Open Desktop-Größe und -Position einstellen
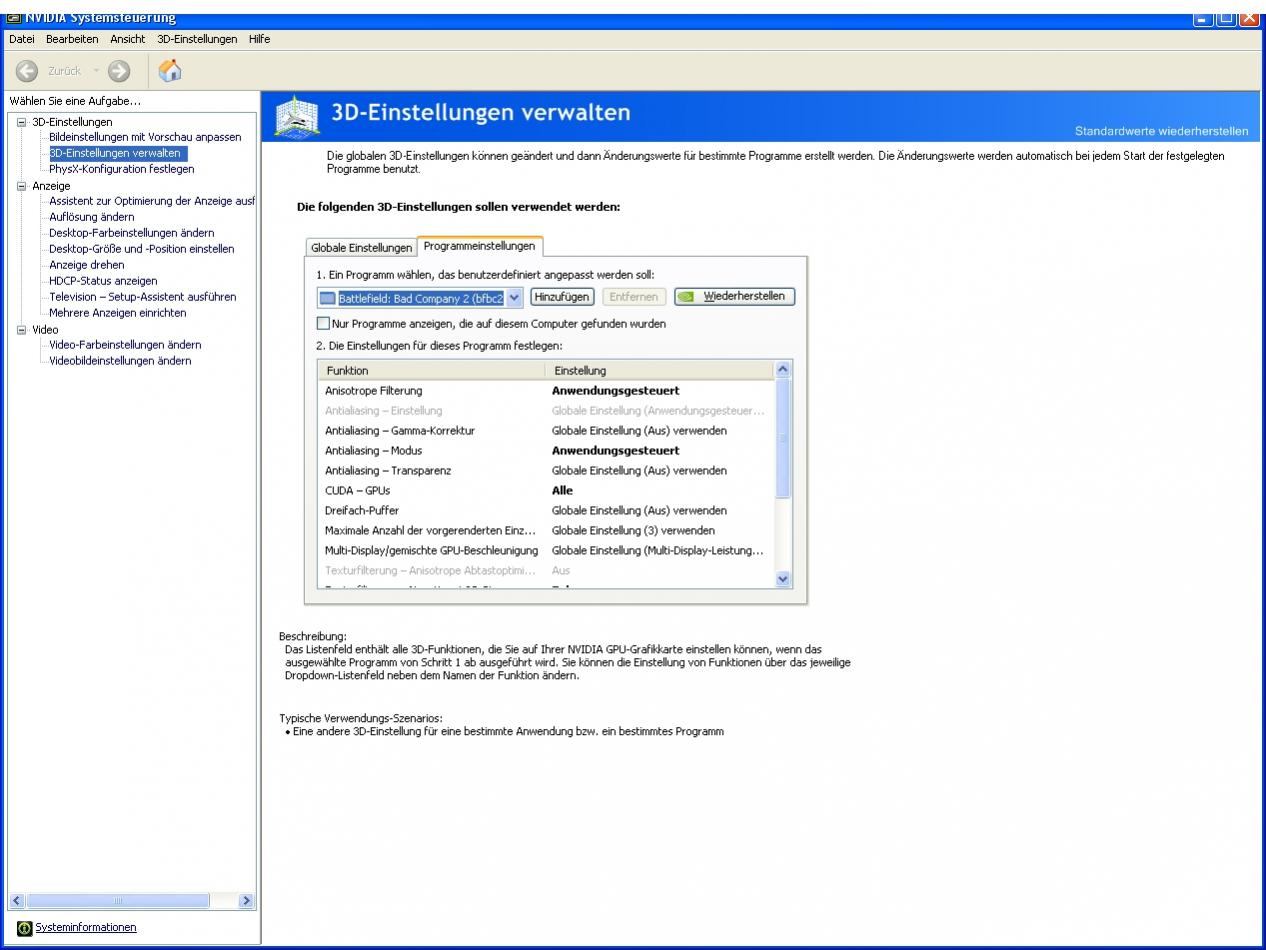 pyautogui.click(x=141, y=249)
